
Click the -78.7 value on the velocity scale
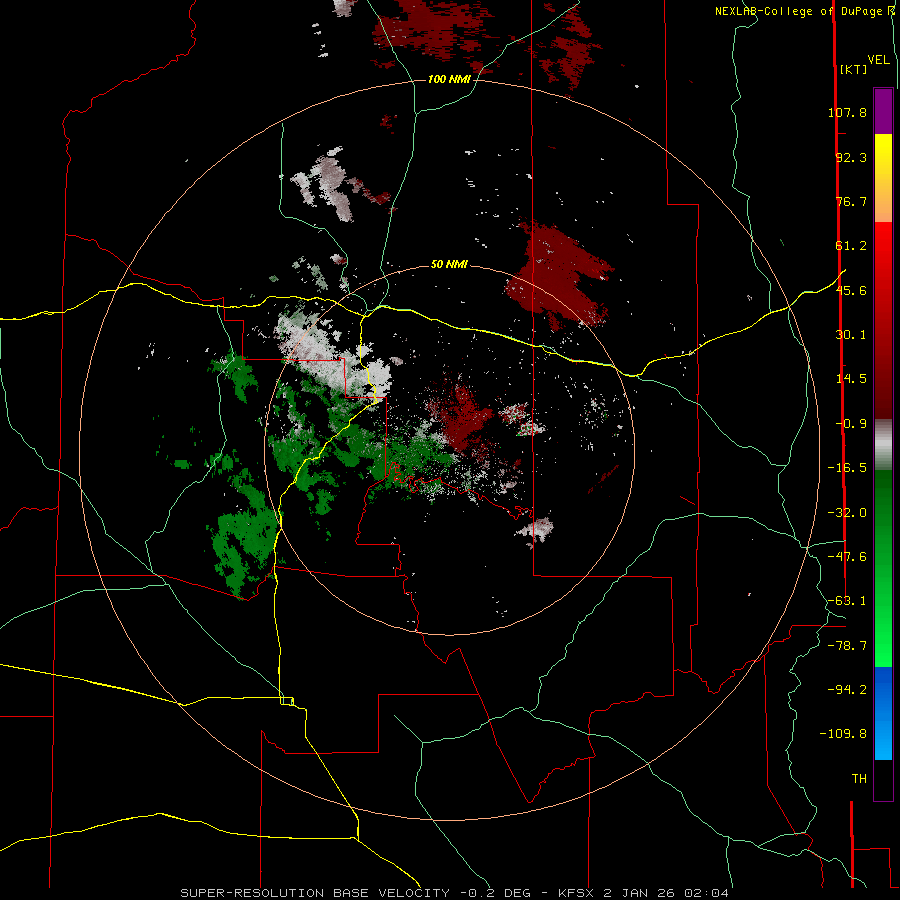click(847, 646)
